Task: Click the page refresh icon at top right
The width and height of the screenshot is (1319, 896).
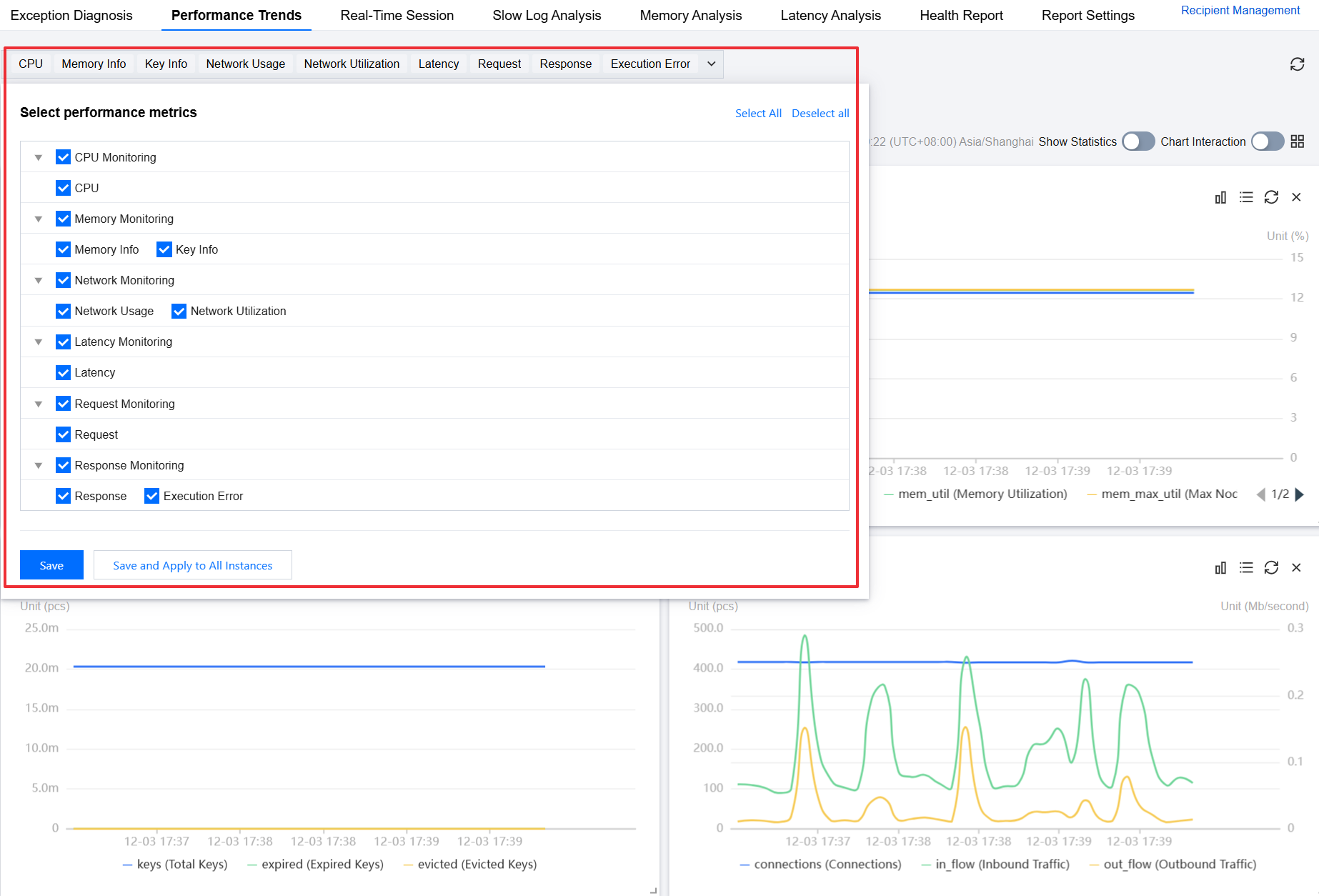Action: [x=1297, y=64]
